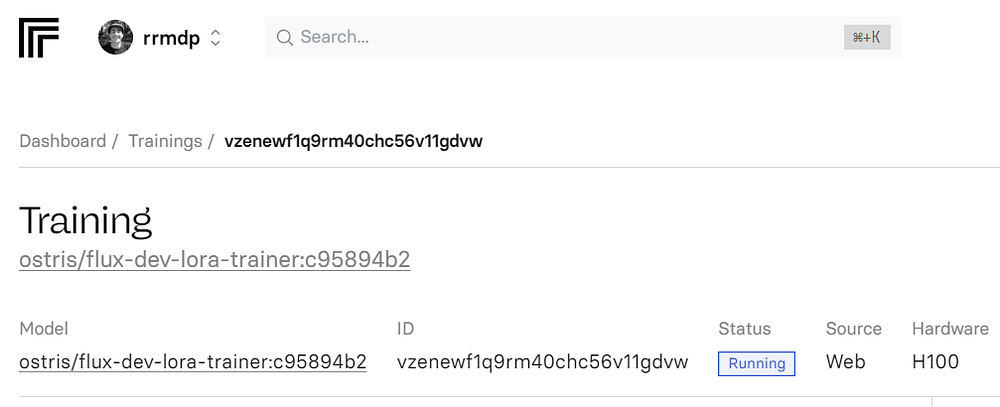The image size is (1000, 407).
Task: Click the ⌘+K shortcut badge
Action: click(866, 38)
